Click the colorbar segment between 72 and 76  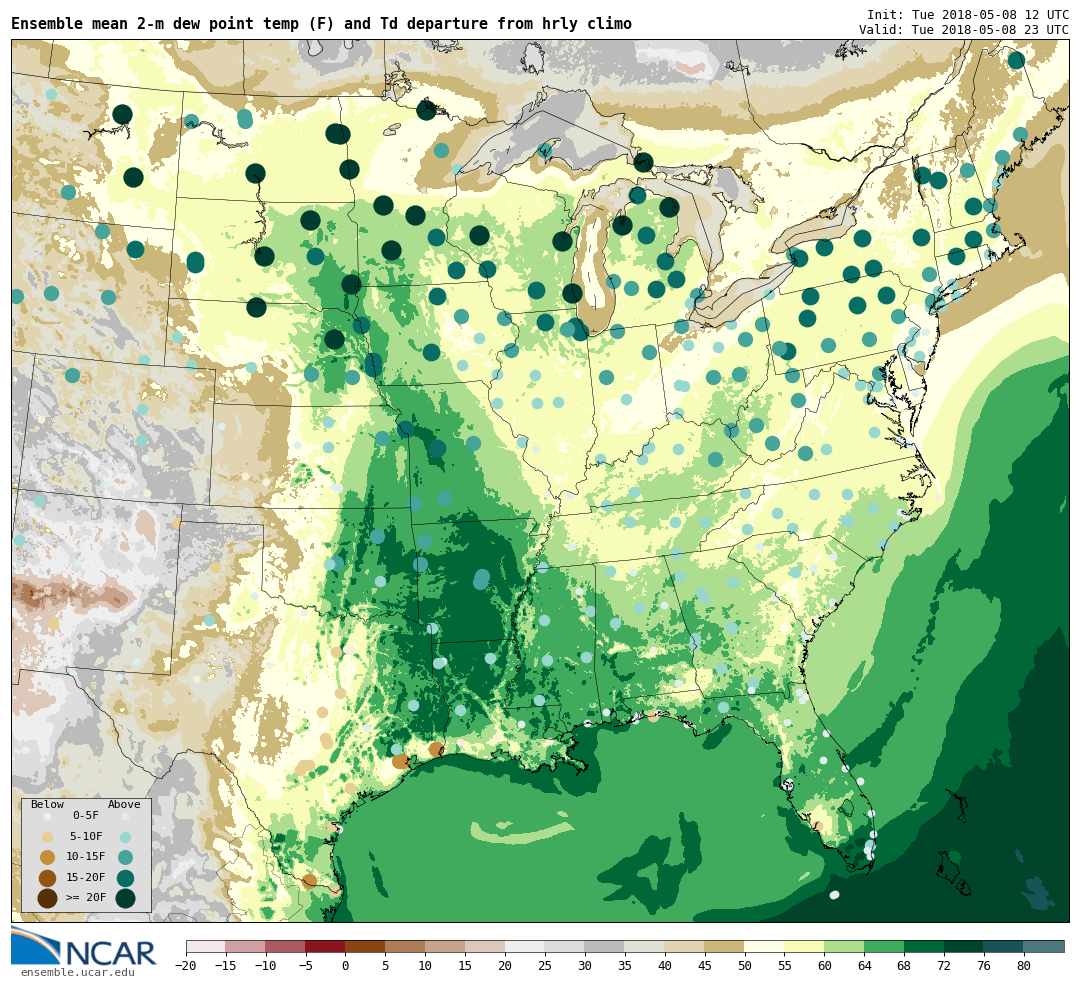point(965,946)
